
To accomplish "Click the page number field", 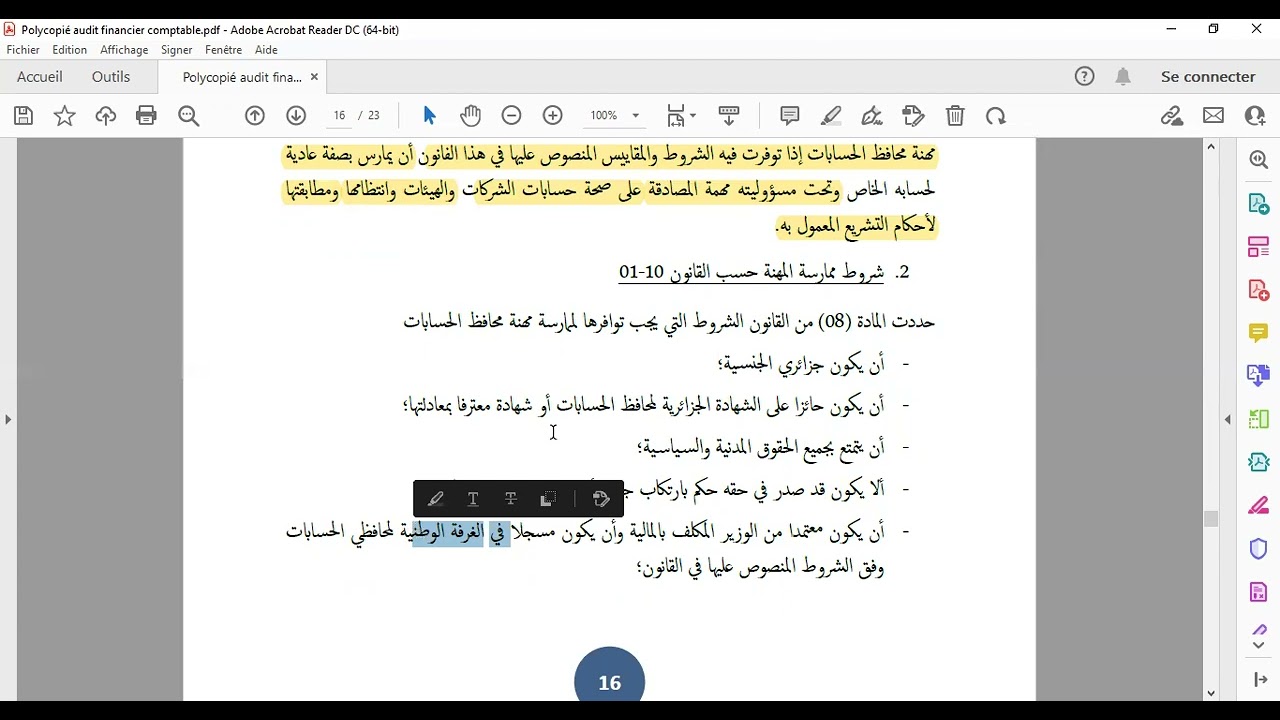I will (339, 116).
